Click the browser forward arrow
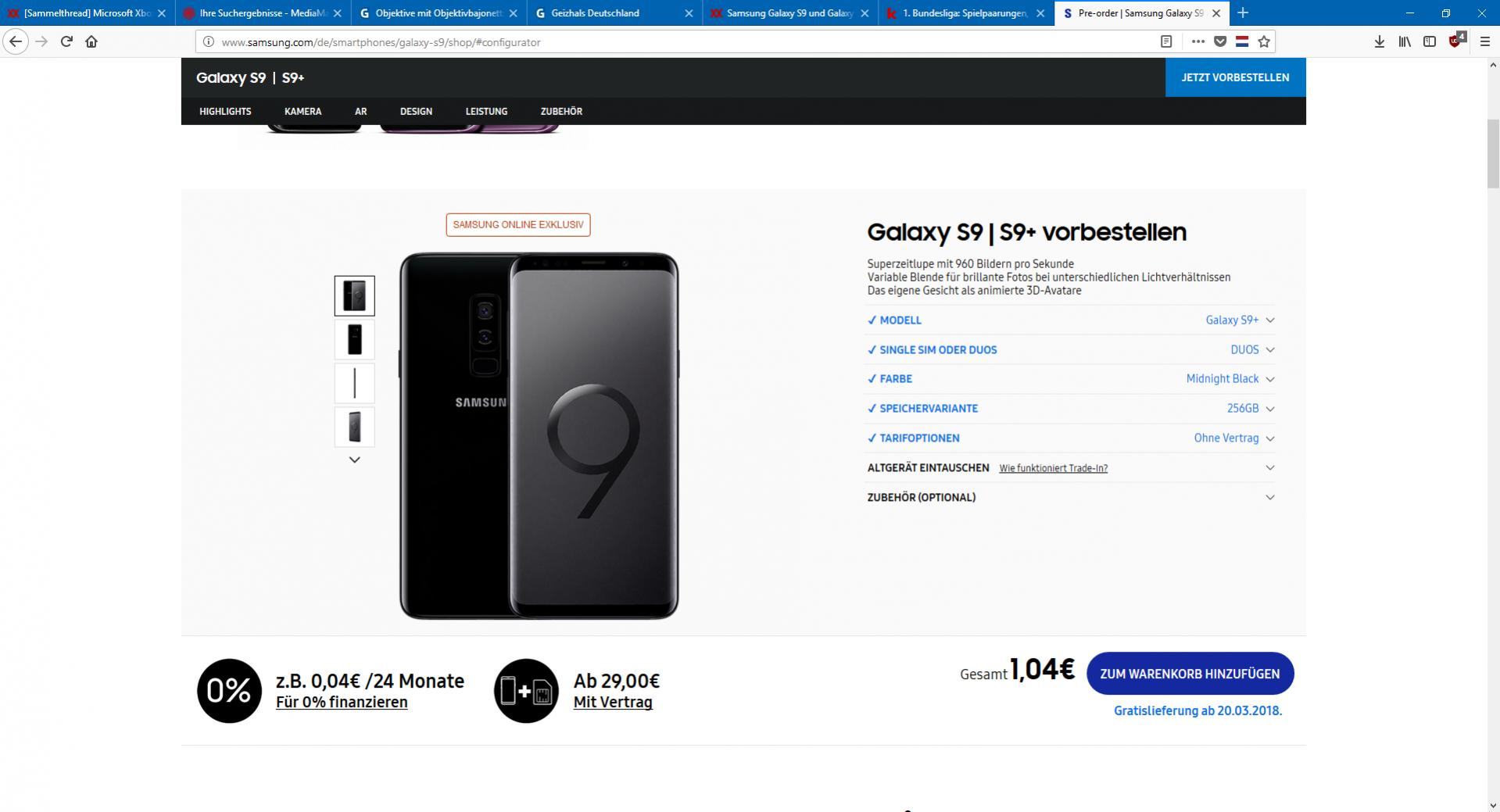Viewport: 1500px width, 812px height. tap(41, 41)
